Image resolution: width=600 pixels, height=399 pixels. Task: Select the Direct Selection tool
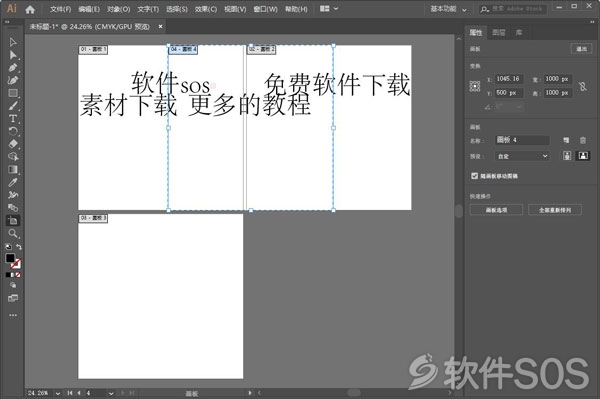pyautogui.click(x=13, y=55)
